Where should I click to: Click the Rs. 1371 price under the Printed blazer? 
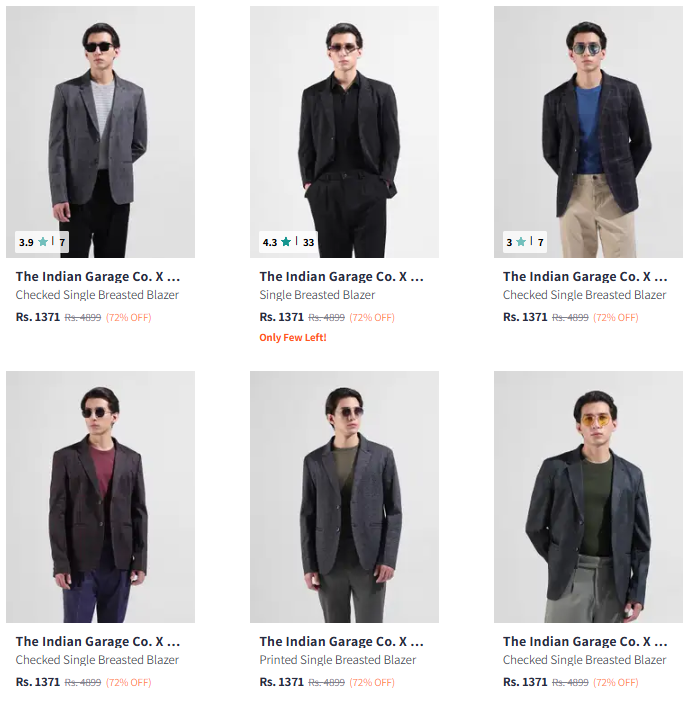[281, 682]
